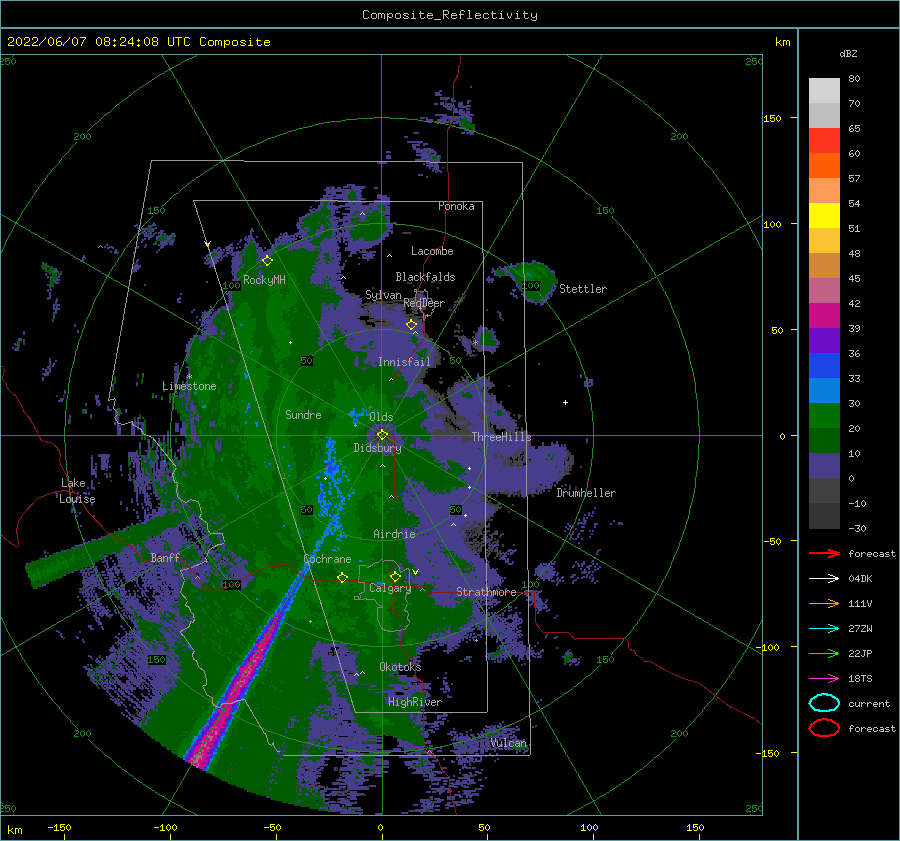Screen dimensions: 900x841
Task: Click the Drumheller city label
Action: (586, 493)
